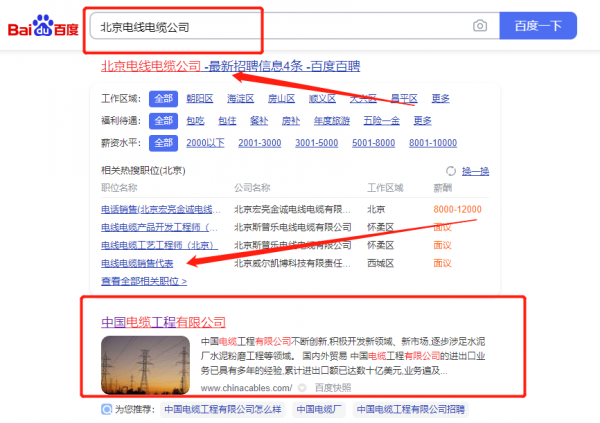600x423 pixels.
Task: Filter salary by 3001-5000
Action: pyautogui.click(x=319, y=143)
